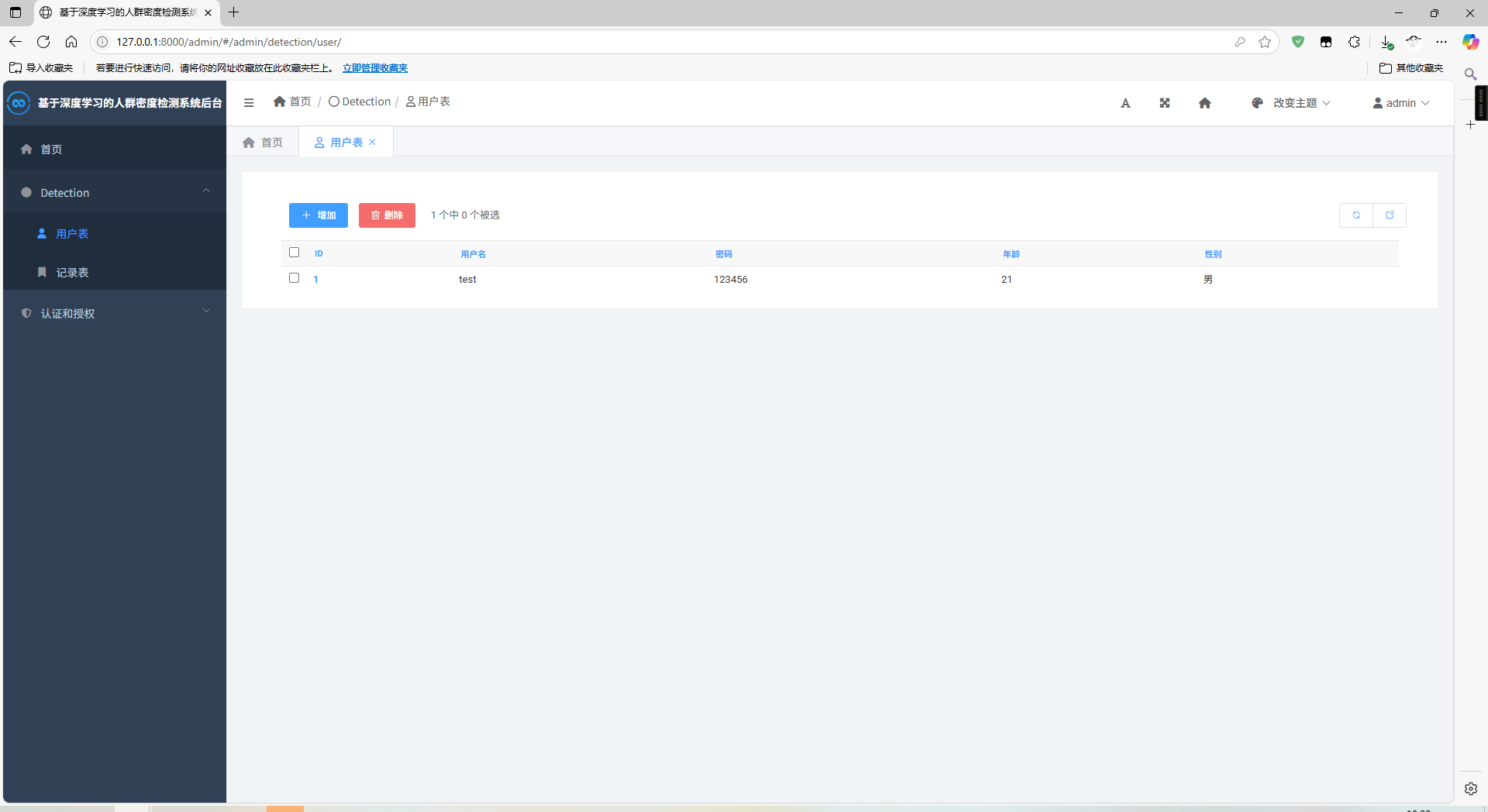
Task: Collapse the Detection menu group
Action: [x=115, y=192]
